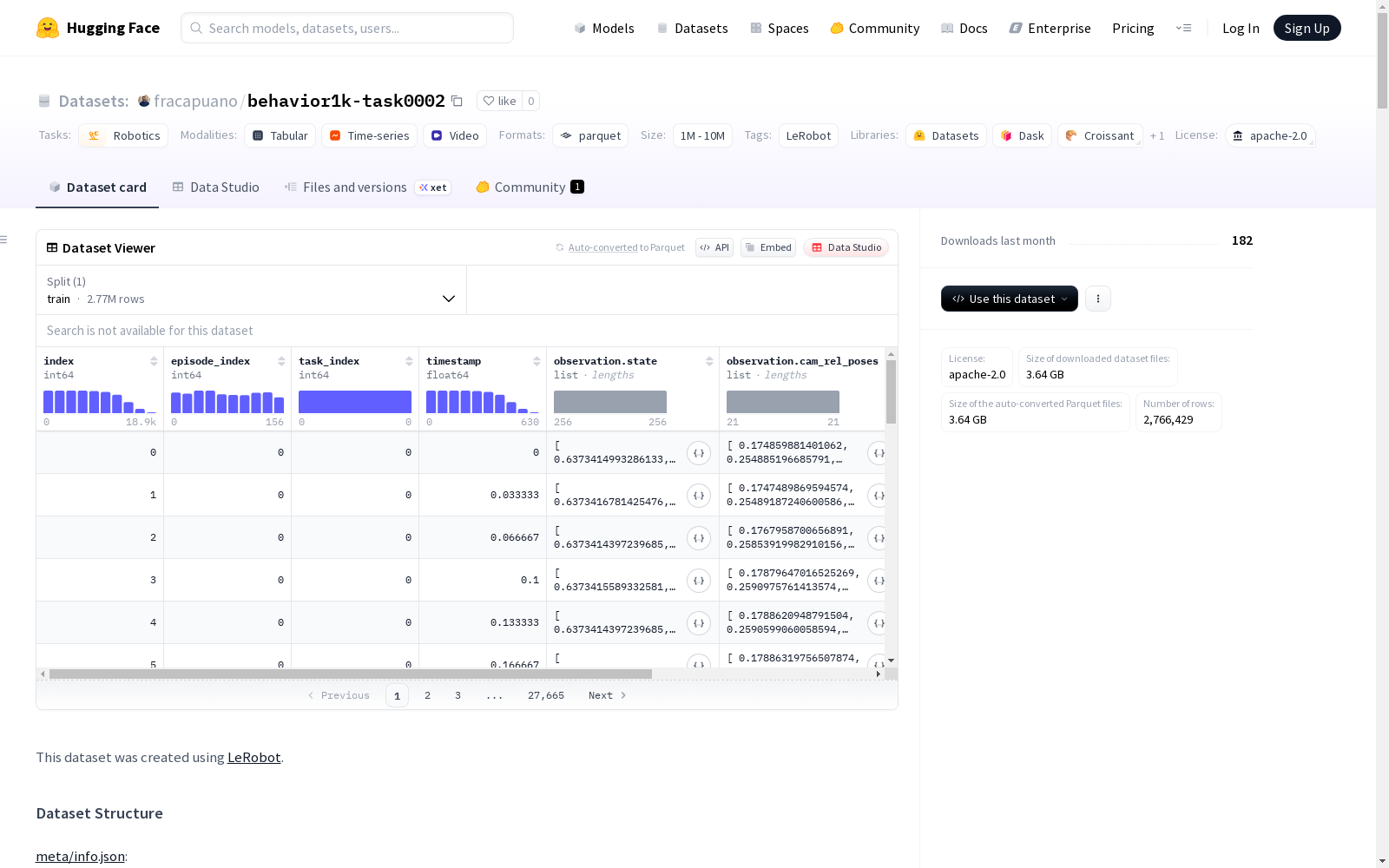Open Docs in top navigation
Viewport: 1389px width, 868px height.
point(964,28)
